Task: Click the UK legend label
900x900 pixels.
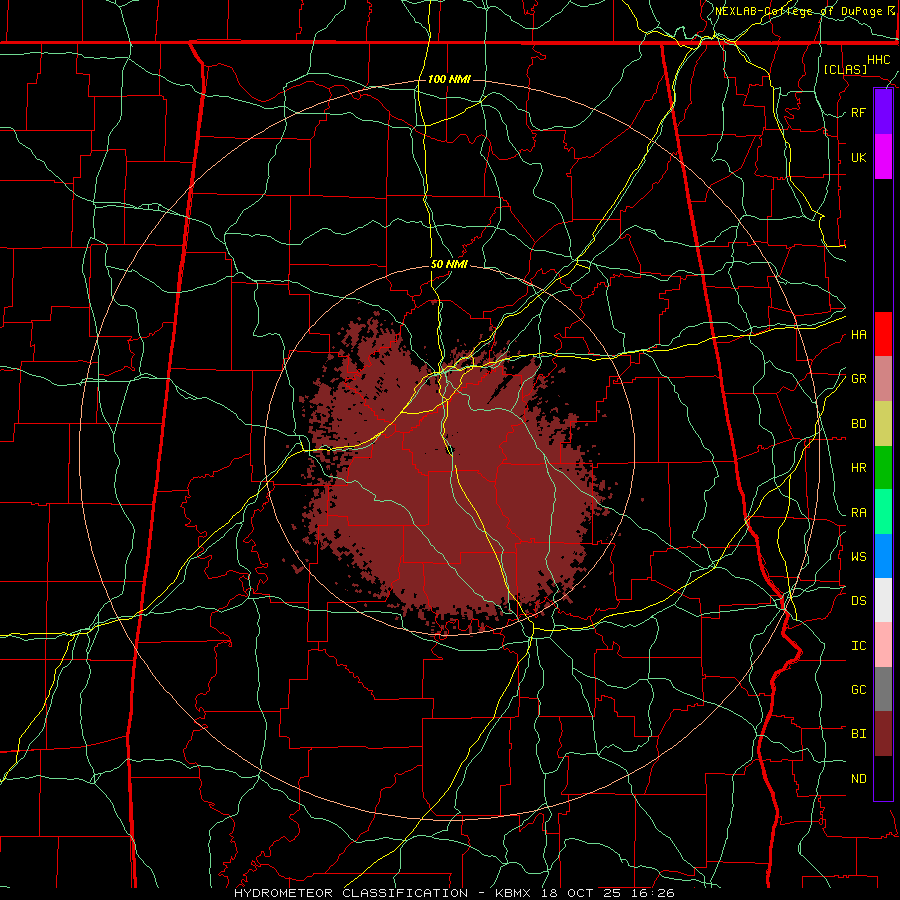Action: 859,157
